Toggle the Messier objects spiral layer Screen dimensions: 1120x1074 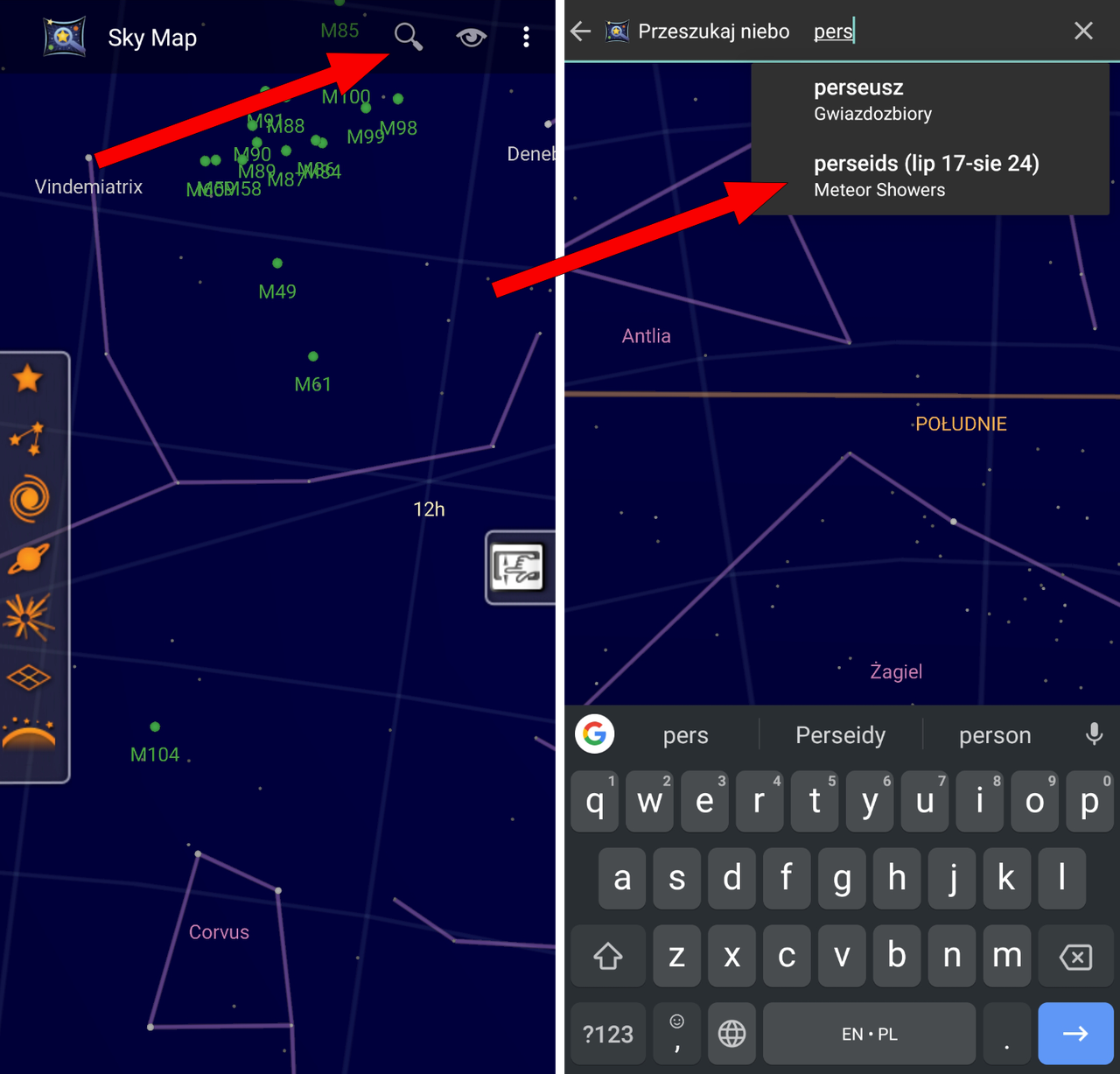click(x=29, y=499)
